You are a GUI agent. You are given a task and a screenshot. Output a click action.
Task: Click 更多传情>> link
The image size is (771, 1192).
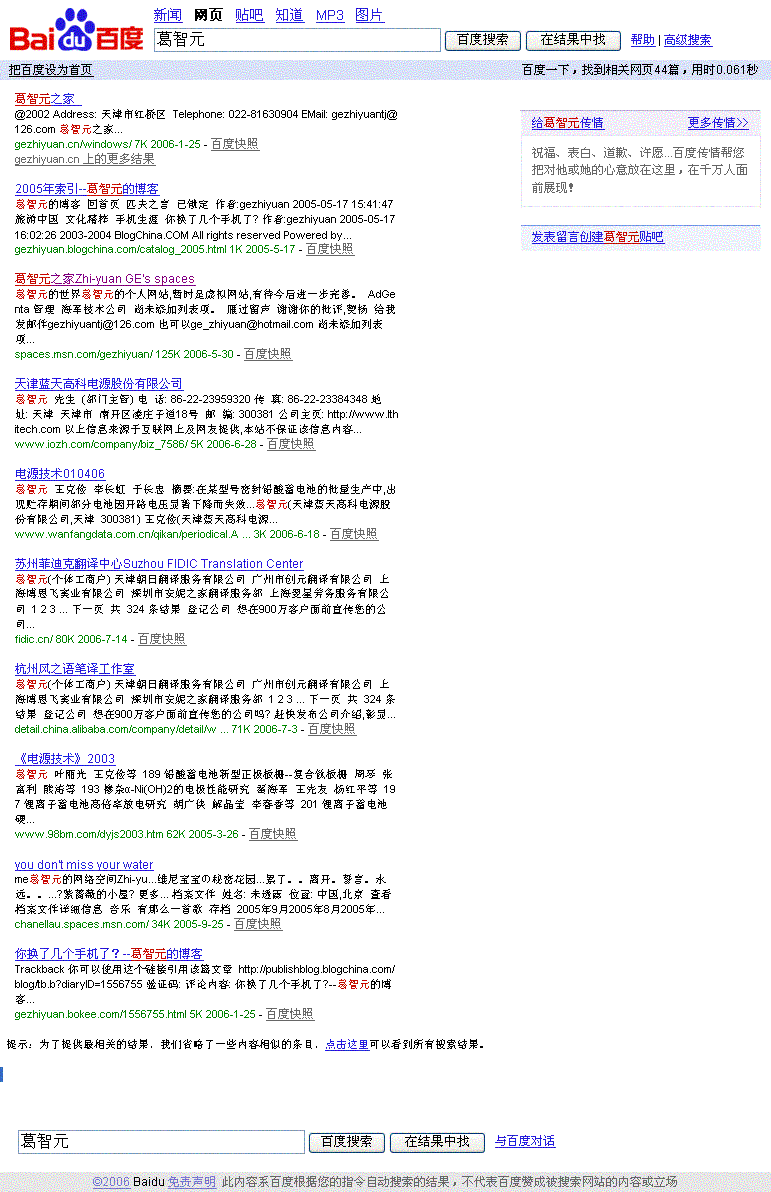click(718, 123)
